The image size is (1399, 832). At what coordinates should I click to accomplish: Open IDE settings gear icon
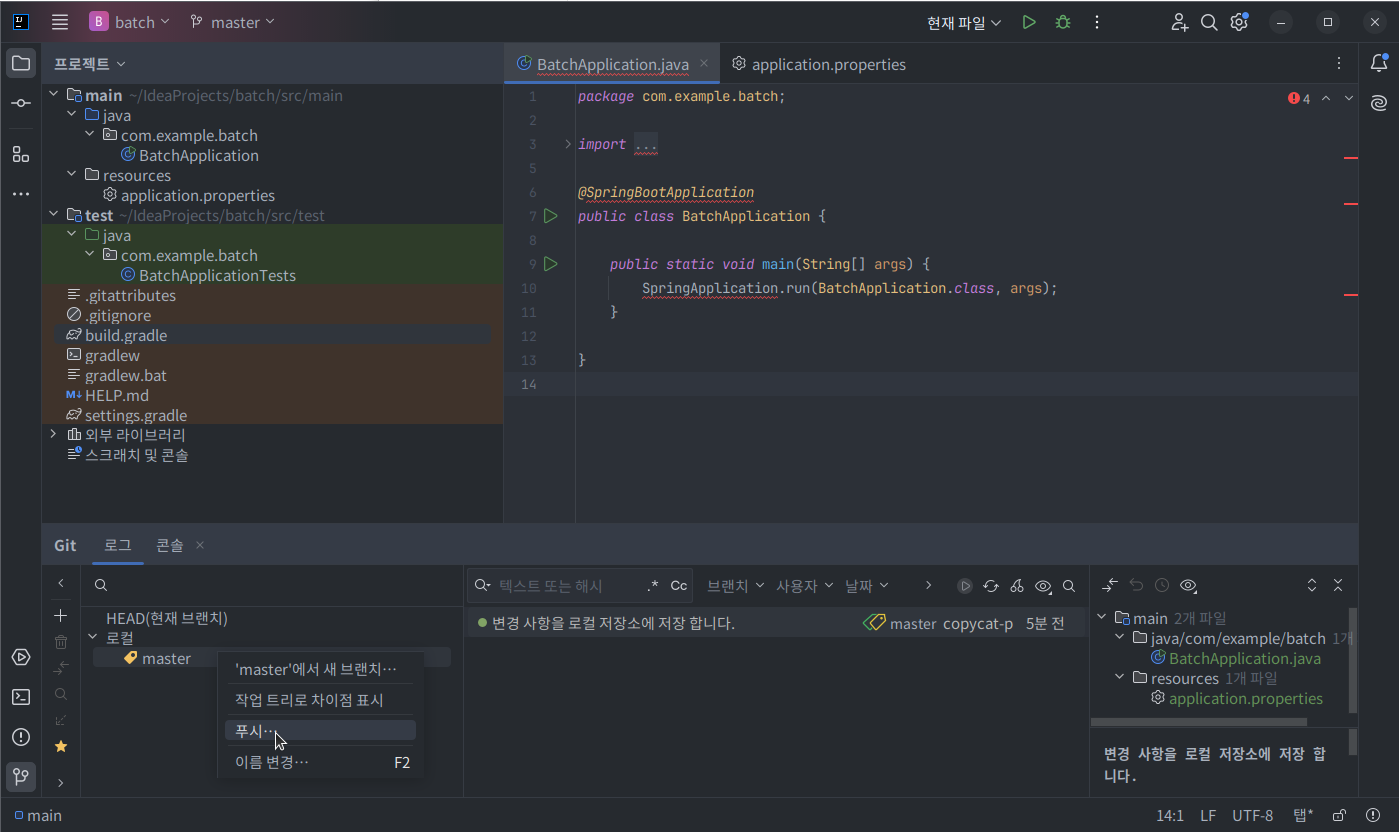[x=1240, y=22]
